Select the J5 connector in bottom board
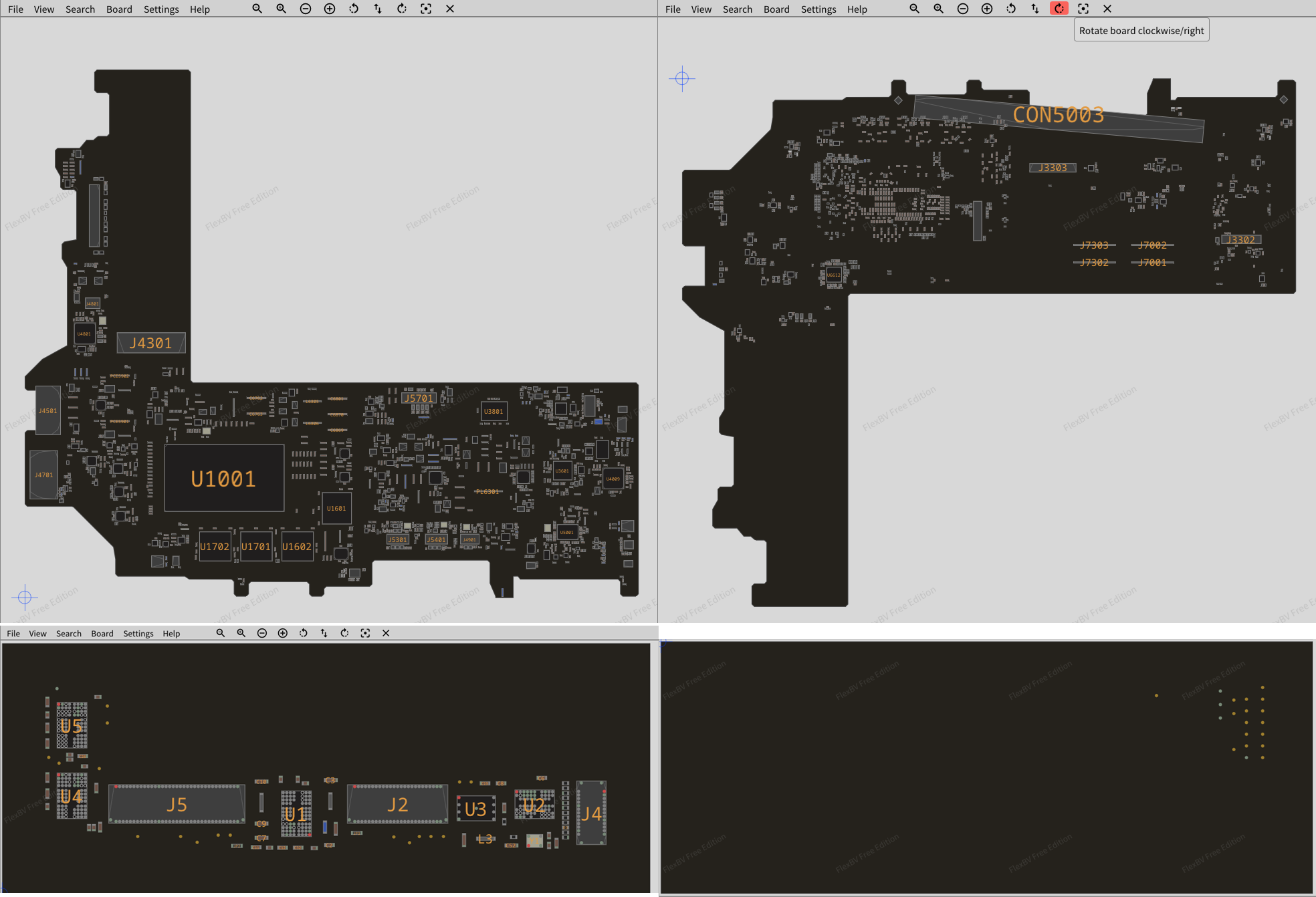 coord(177,804)
